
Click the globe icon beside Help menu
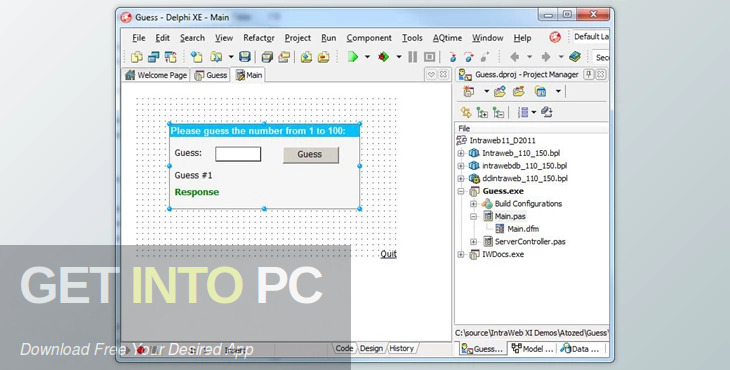[555, 37]
